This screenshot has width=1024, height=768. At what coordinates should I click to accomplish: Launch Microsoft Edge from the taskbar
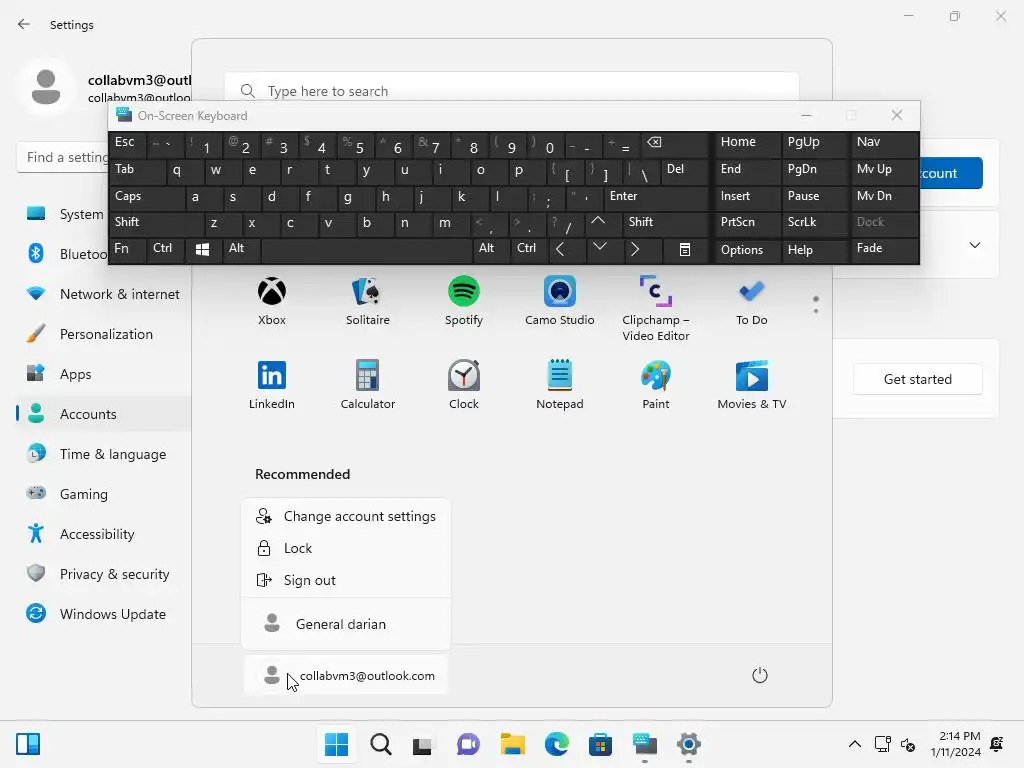(556, 744)
